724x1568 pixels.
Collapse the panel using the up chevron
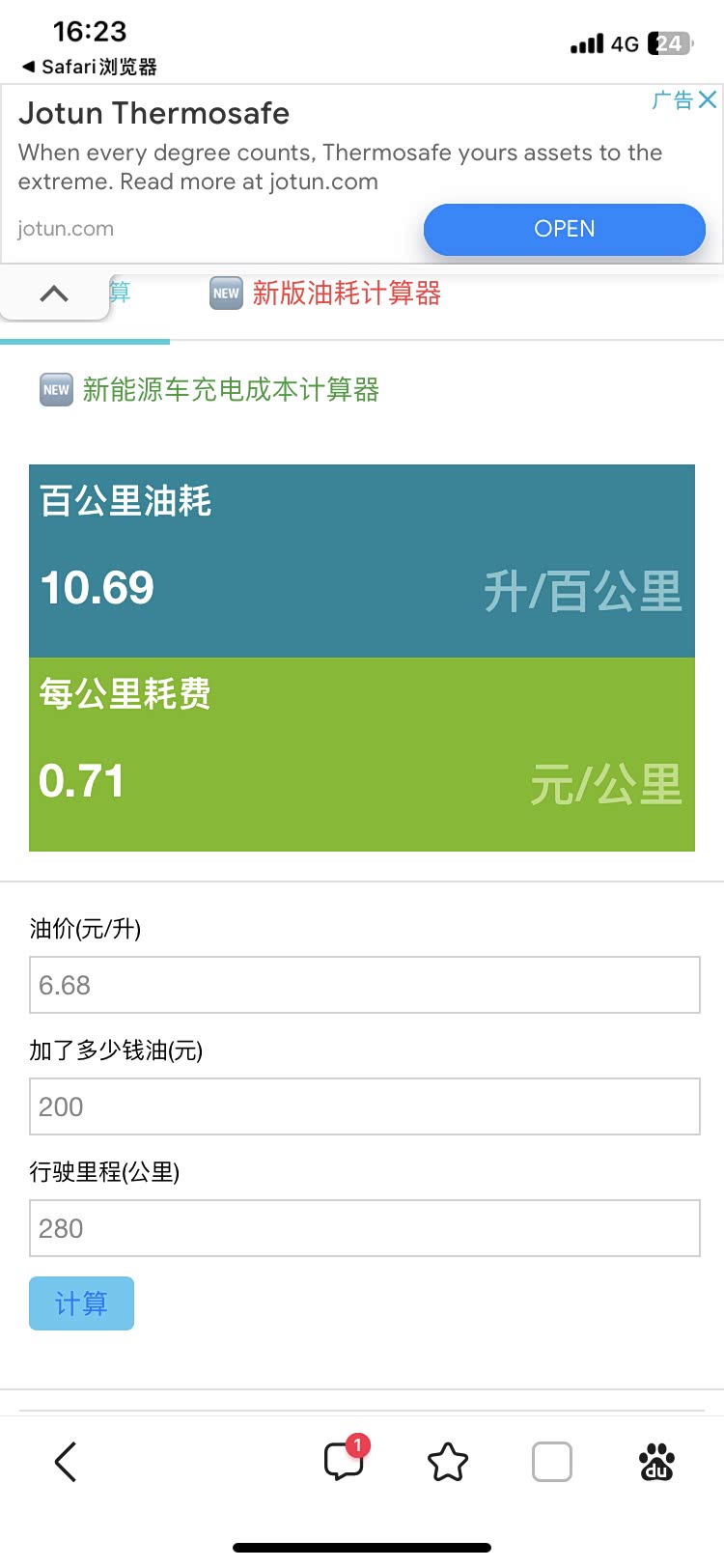click(x=54, y=294)
